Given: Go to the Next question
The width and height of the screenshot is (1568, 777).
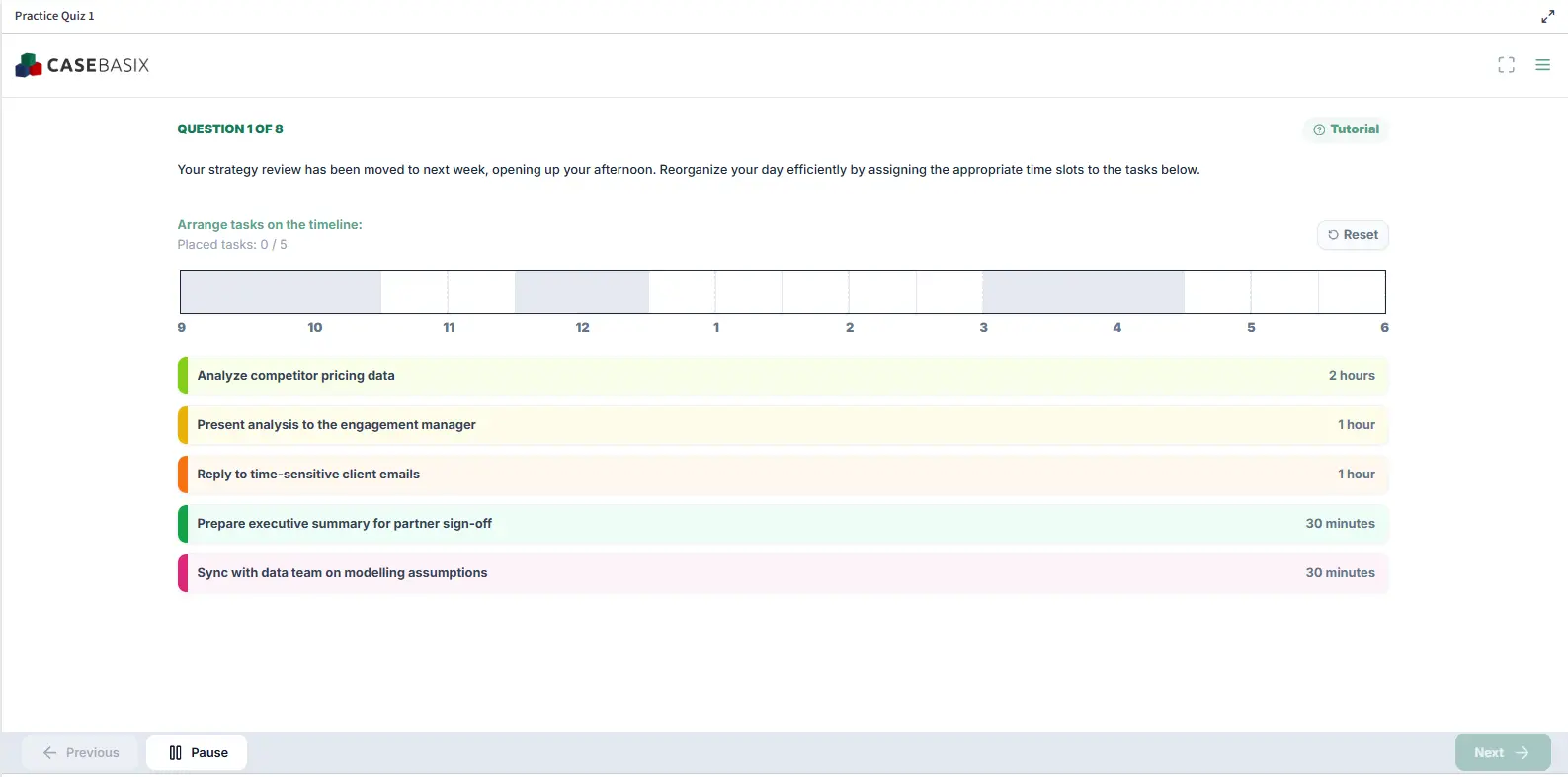Looking at the screenshot, I should pos(1503,752).
